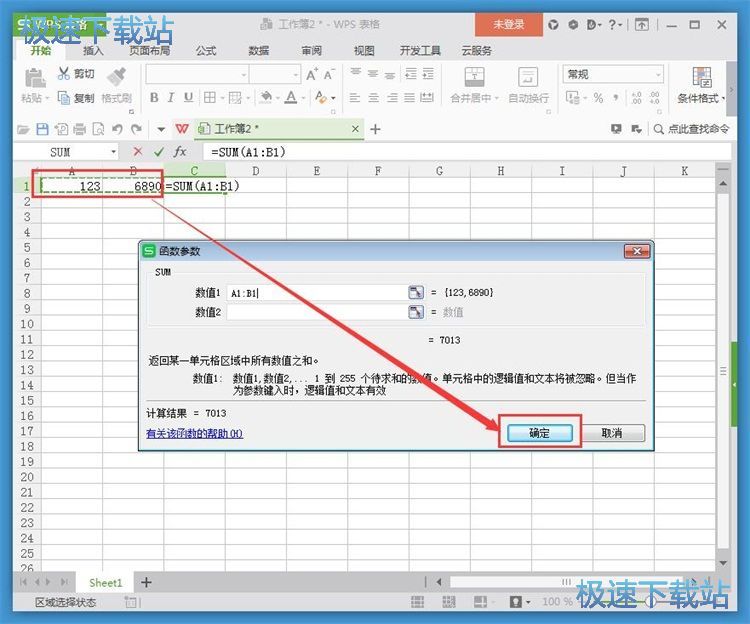Click center align icon
Viewport: 750px width, 624px height.
(373, 98)
